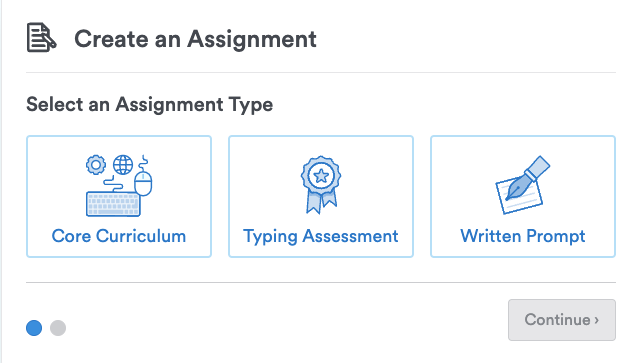Click the globe icon in Core Curriculum card
Screen dimensions: 639x363
(x=123, y=165)
